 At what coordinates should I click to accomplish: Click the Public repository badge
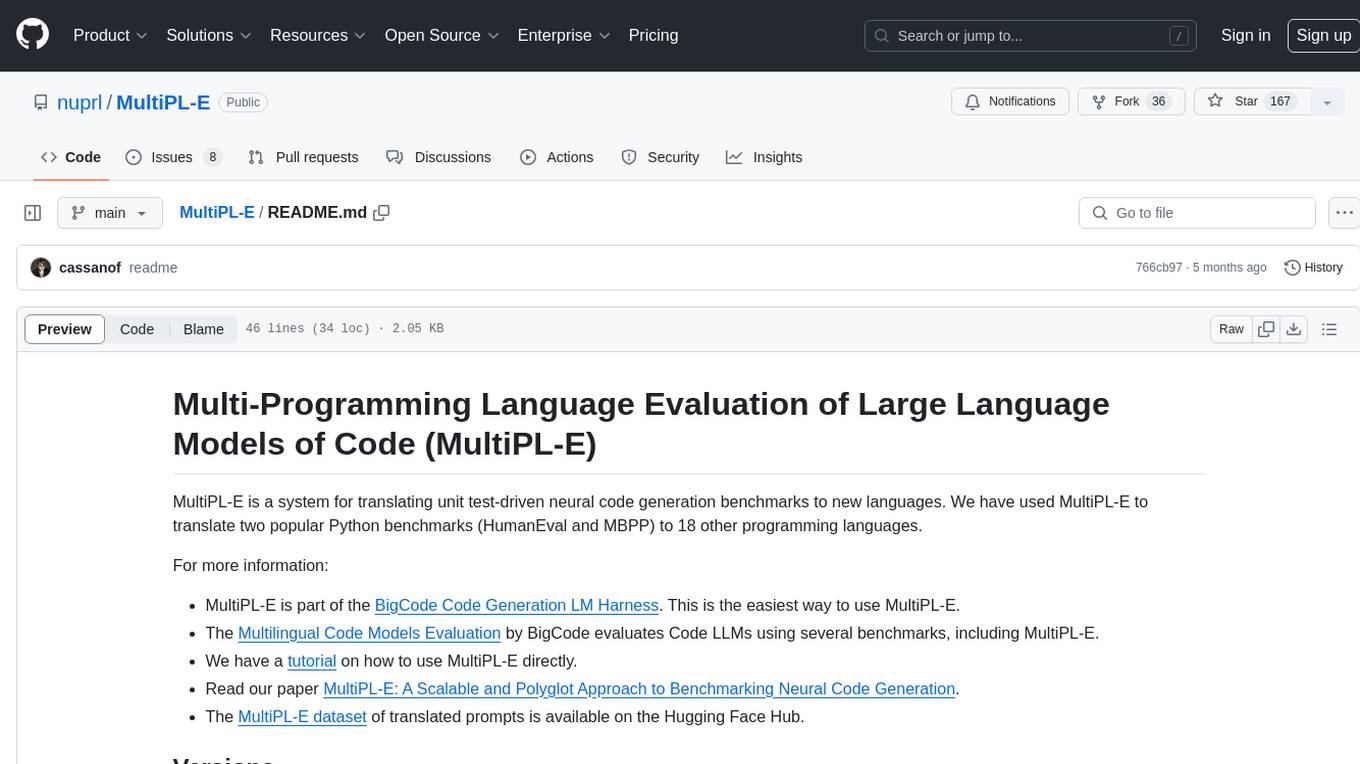tap(243, 102)
